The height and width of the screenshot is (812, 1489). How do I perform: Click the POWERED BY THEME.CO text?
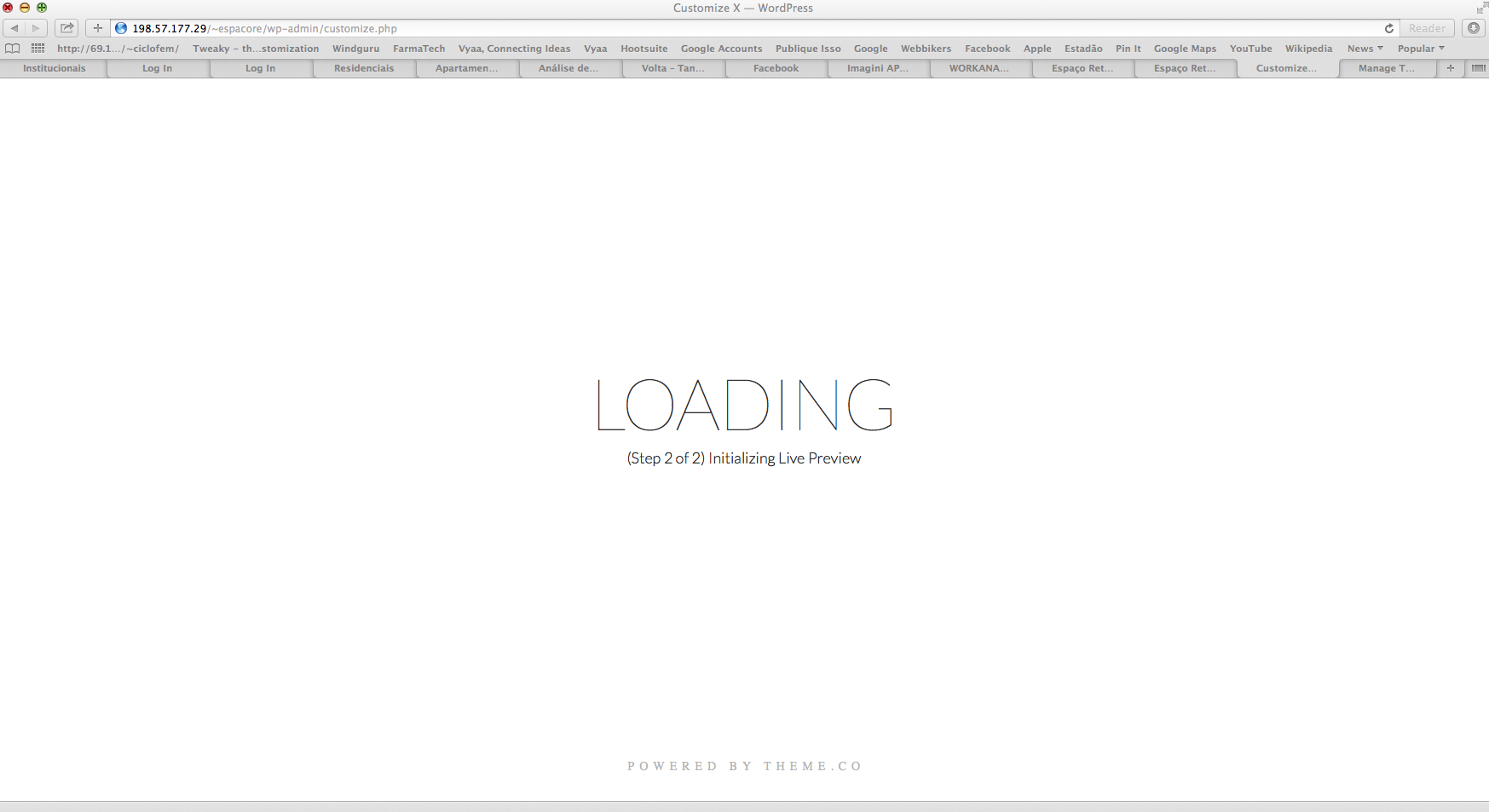pos(744,766)
